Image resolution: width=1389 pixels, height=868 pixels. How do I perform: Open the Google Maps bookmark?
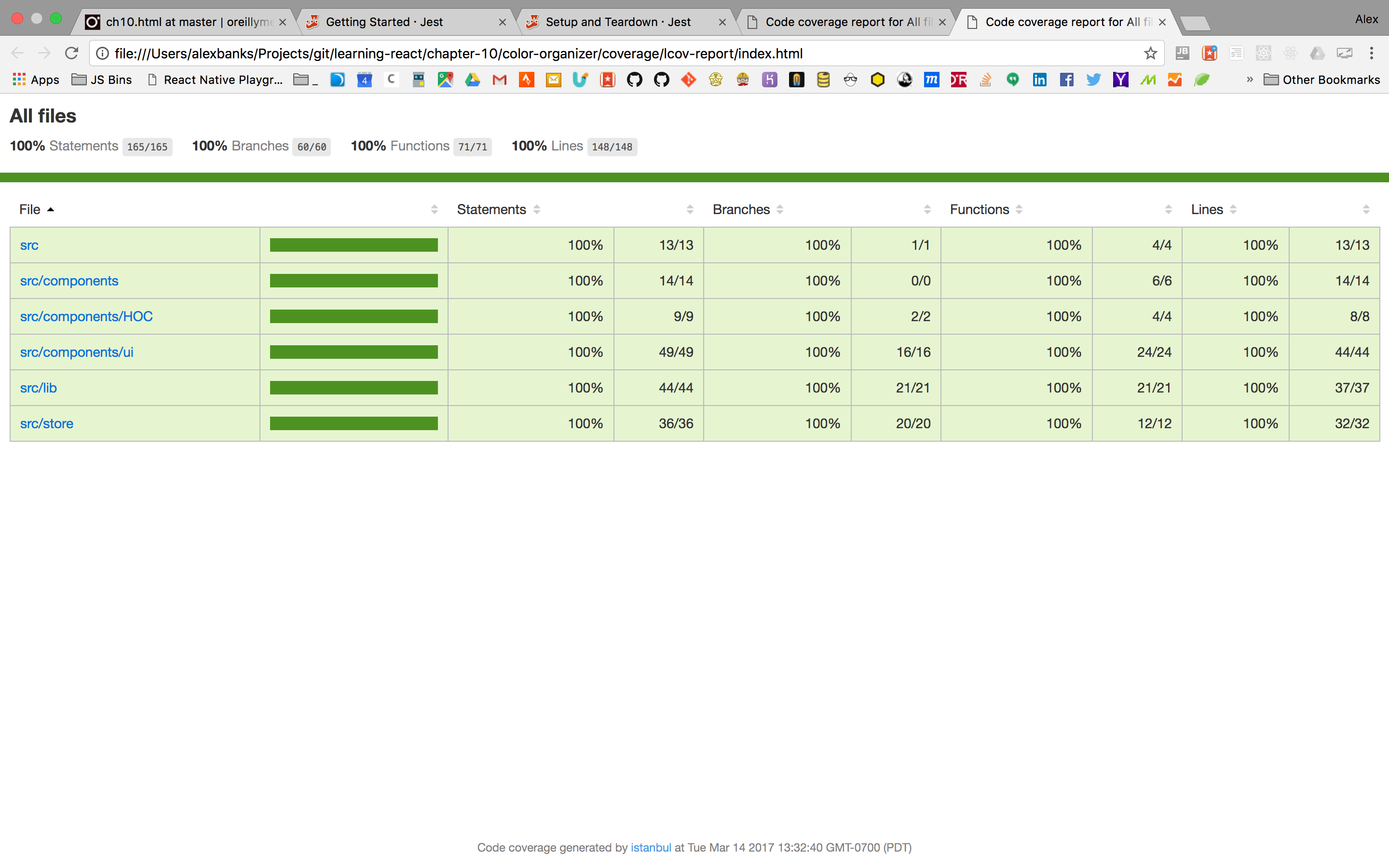tap(446, 80)
